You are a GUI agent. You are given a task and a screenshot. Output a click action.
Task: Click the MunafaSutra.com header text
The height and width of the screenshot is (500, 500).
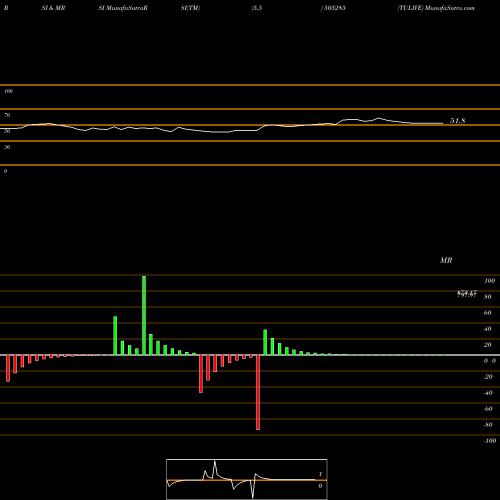click(x=450, y=8)
